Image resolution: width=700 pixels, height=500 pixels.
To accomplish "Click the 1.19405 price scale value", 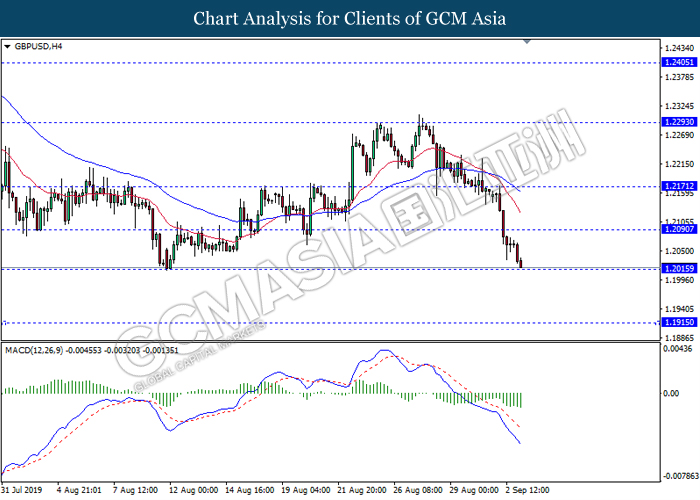I will 679,309.
